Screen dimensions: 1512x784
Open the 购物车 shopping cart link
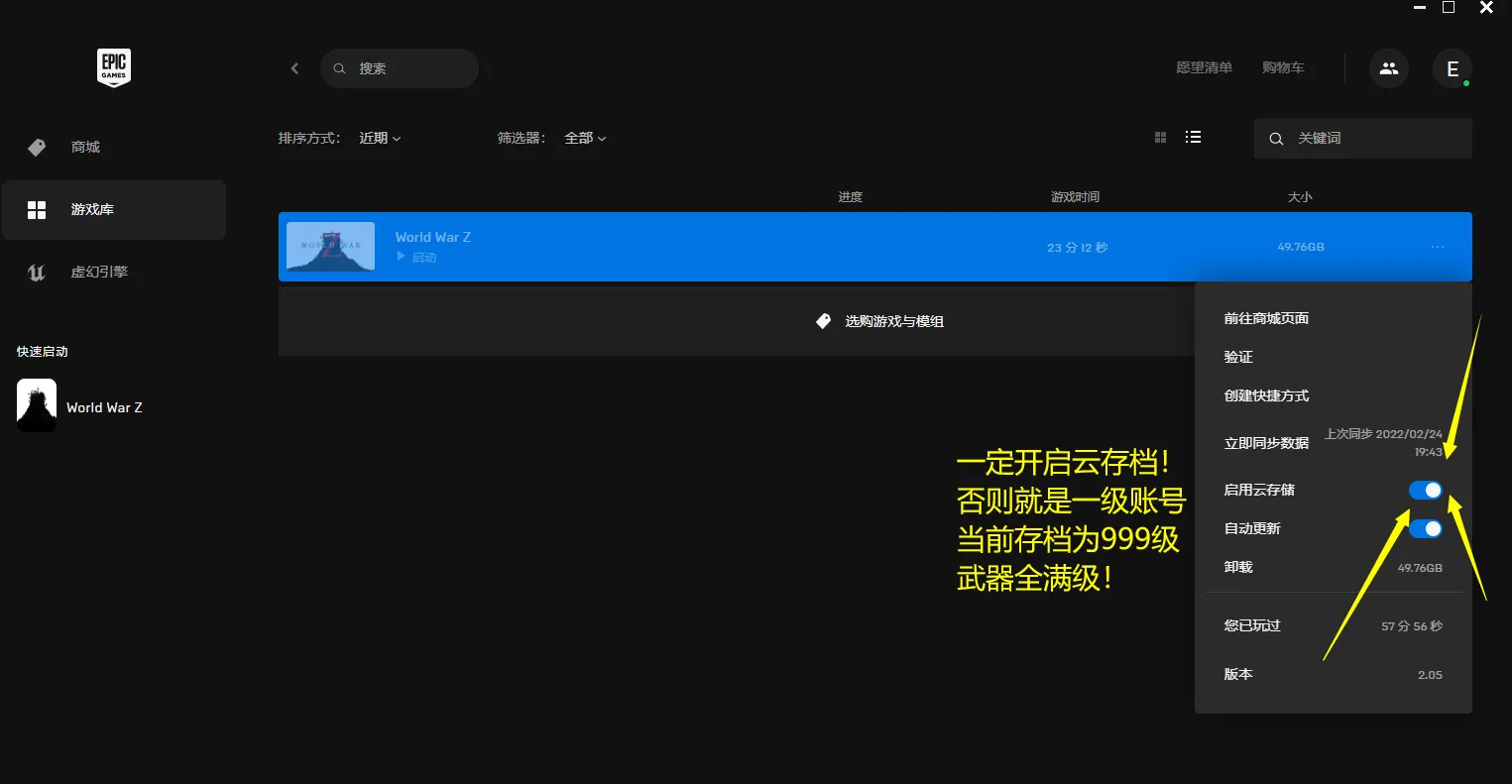pyautogui.click(x=1283, y=67)
